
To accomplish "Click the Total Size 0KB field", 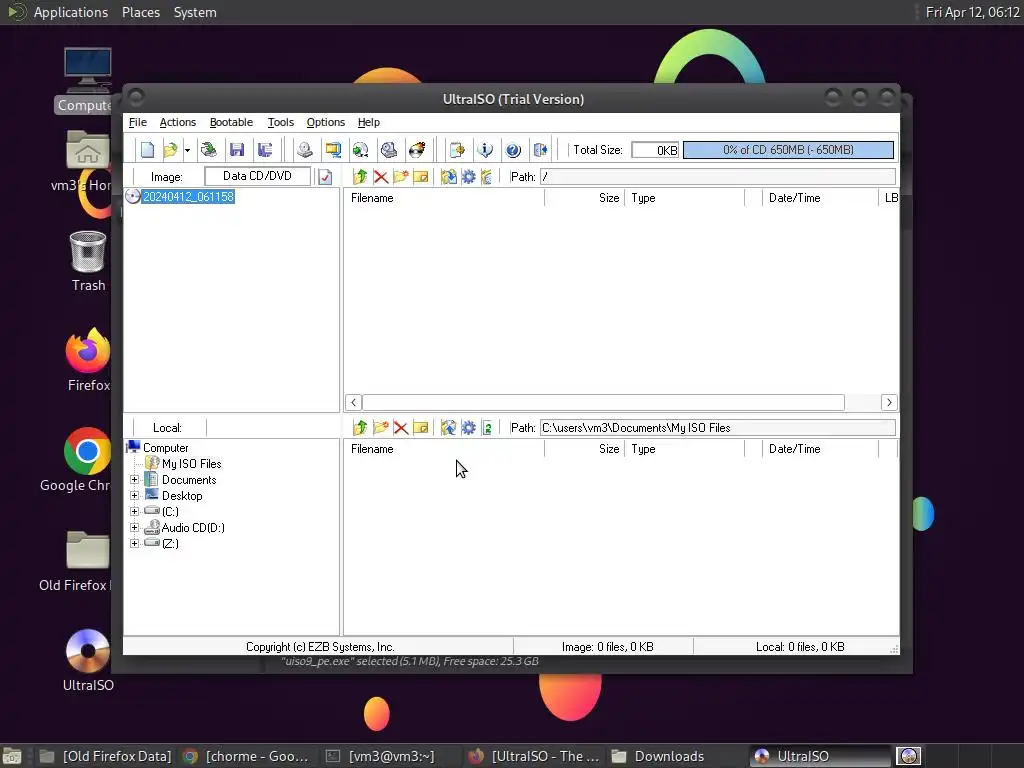I will click(x=655, y=150).
